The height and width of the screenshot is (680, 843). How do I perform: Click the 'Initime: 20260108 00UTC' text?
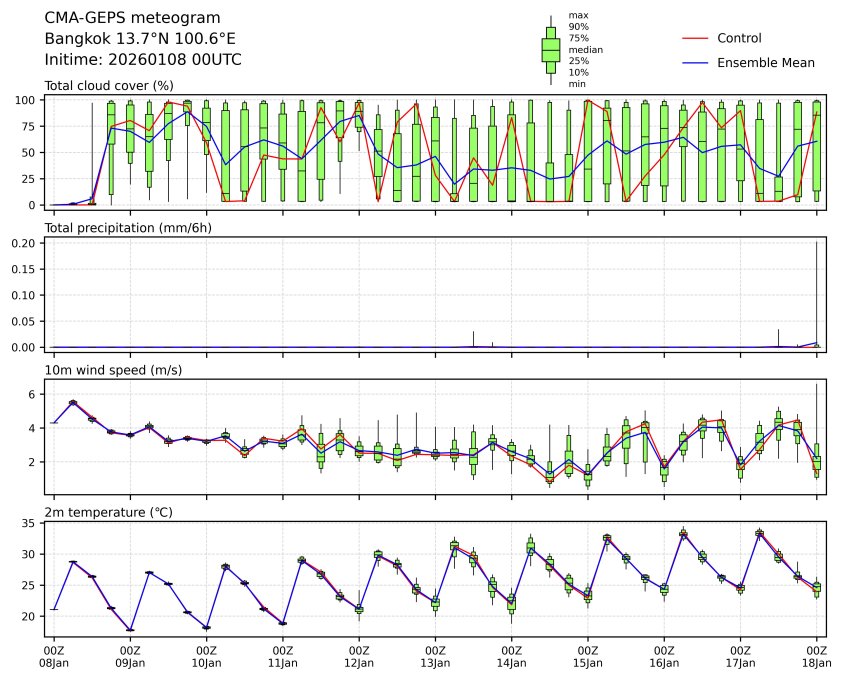(143, 60)
